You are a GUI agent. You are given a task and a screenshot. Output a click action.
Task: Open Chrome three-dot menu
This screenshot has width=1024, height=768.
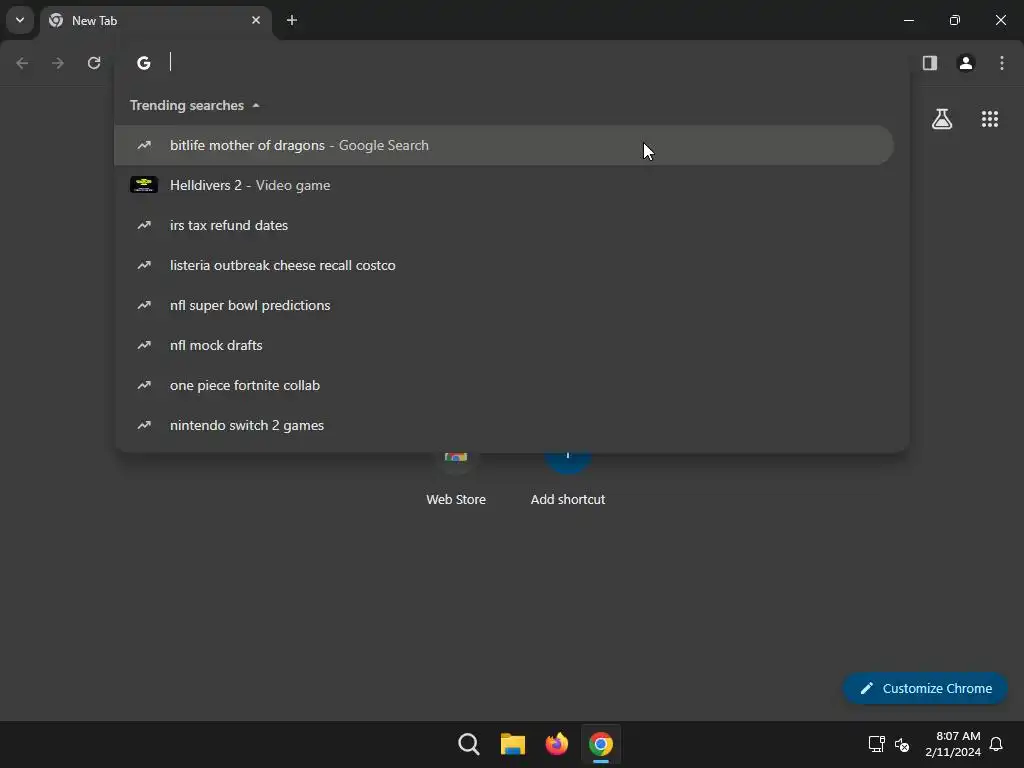coord(1002,63)
